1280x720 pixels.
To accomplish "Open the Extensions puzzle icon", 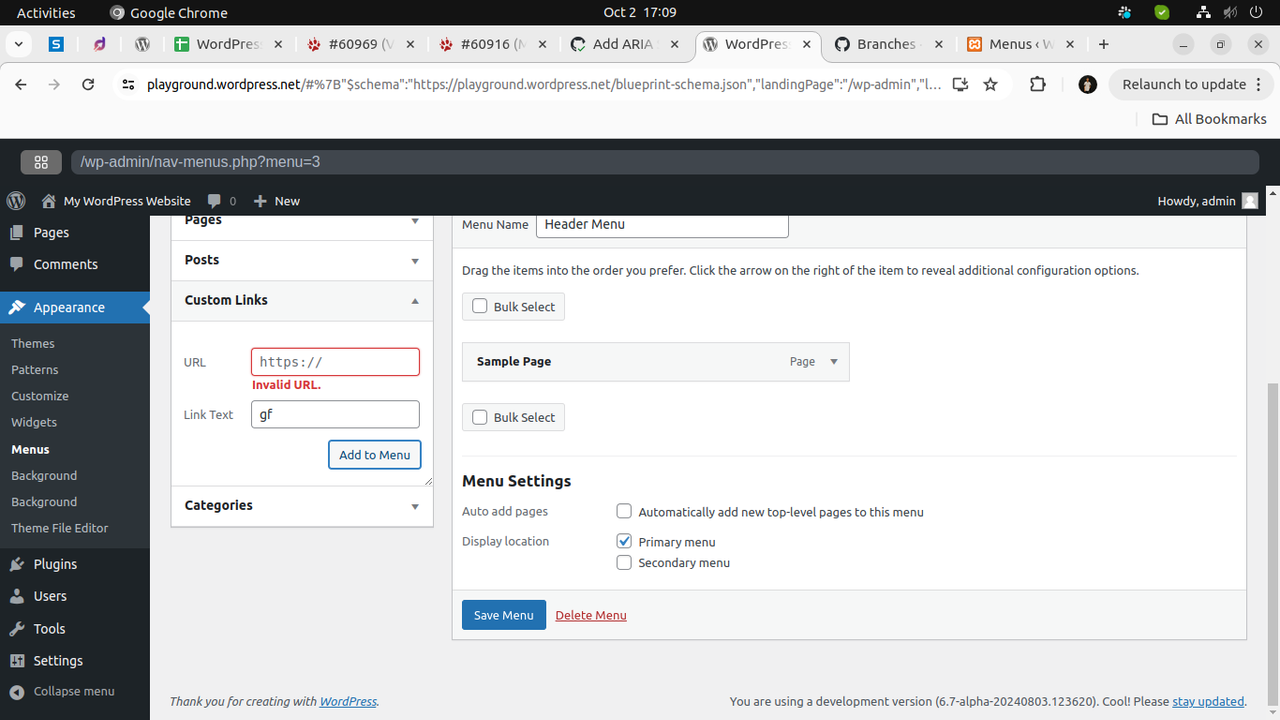I will point(1038,85).
